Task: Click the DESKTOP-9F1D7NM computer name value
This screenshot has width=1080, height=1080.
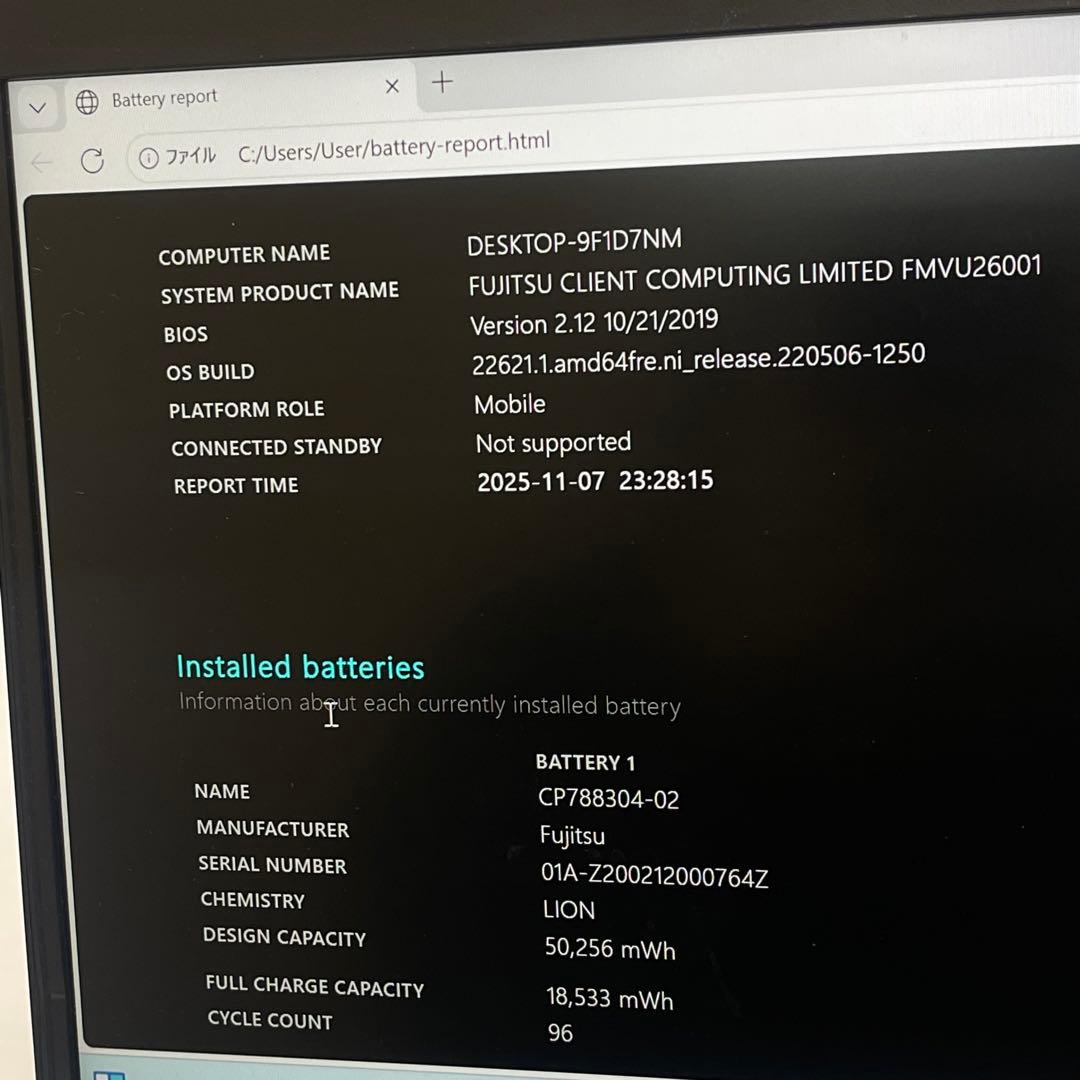Action: [574, 241]
